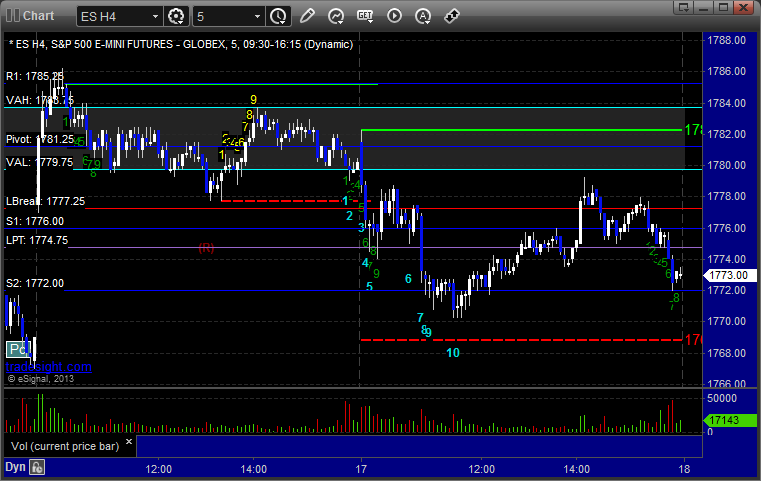
Task: Click the 18 date marker on time axis
Action: click(684, 469)
